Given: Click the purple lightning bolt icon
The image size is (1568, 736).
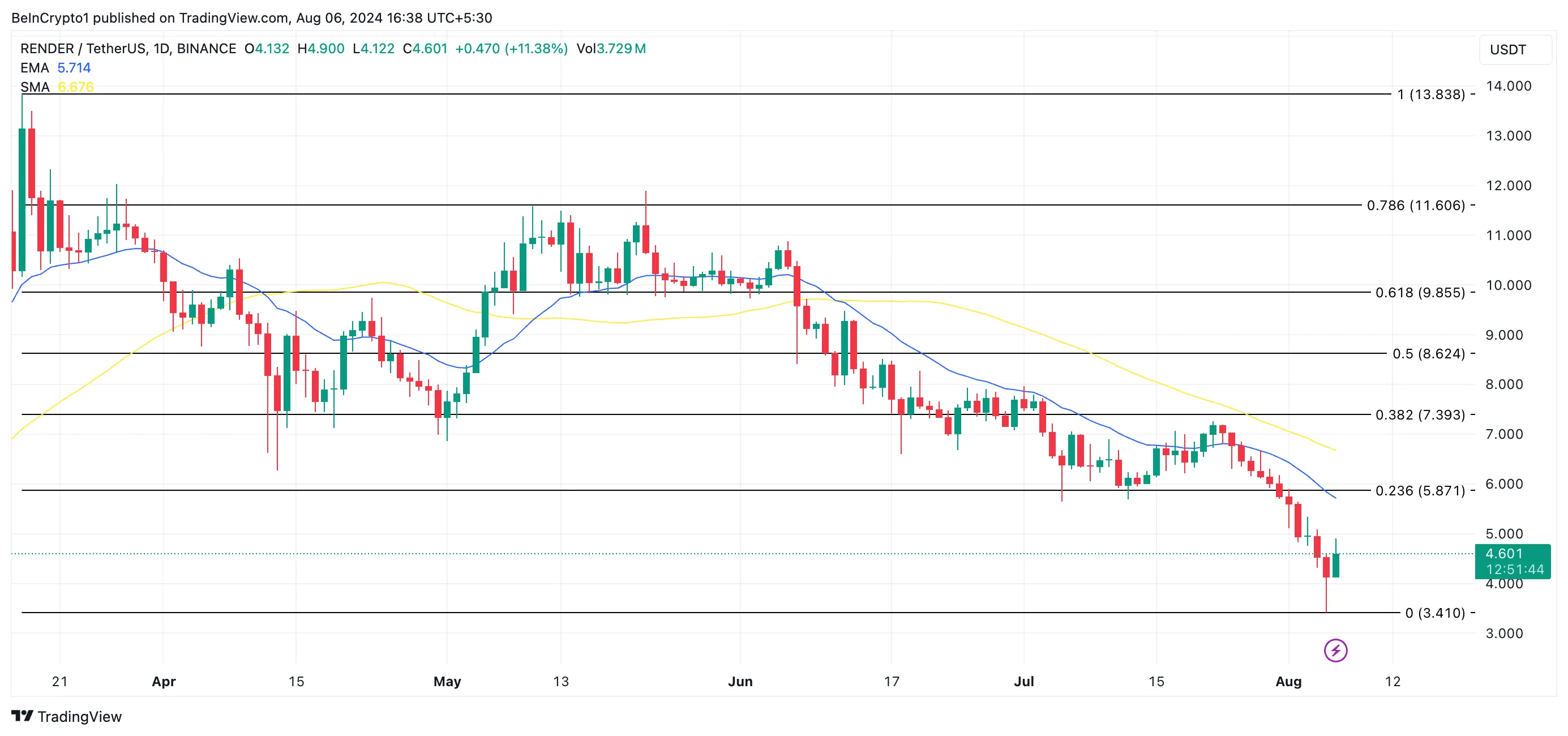Looking at the screenshot, I should 1335,650.
